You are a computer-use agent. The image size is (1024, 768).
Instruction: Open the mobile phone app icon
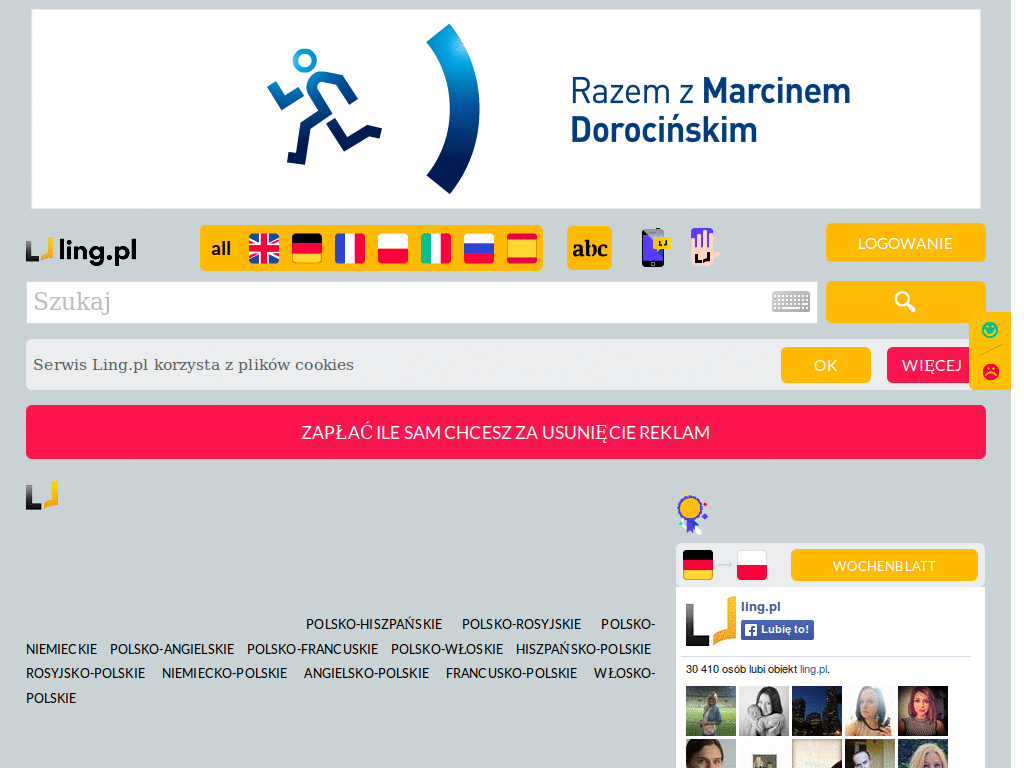point(655,248)
